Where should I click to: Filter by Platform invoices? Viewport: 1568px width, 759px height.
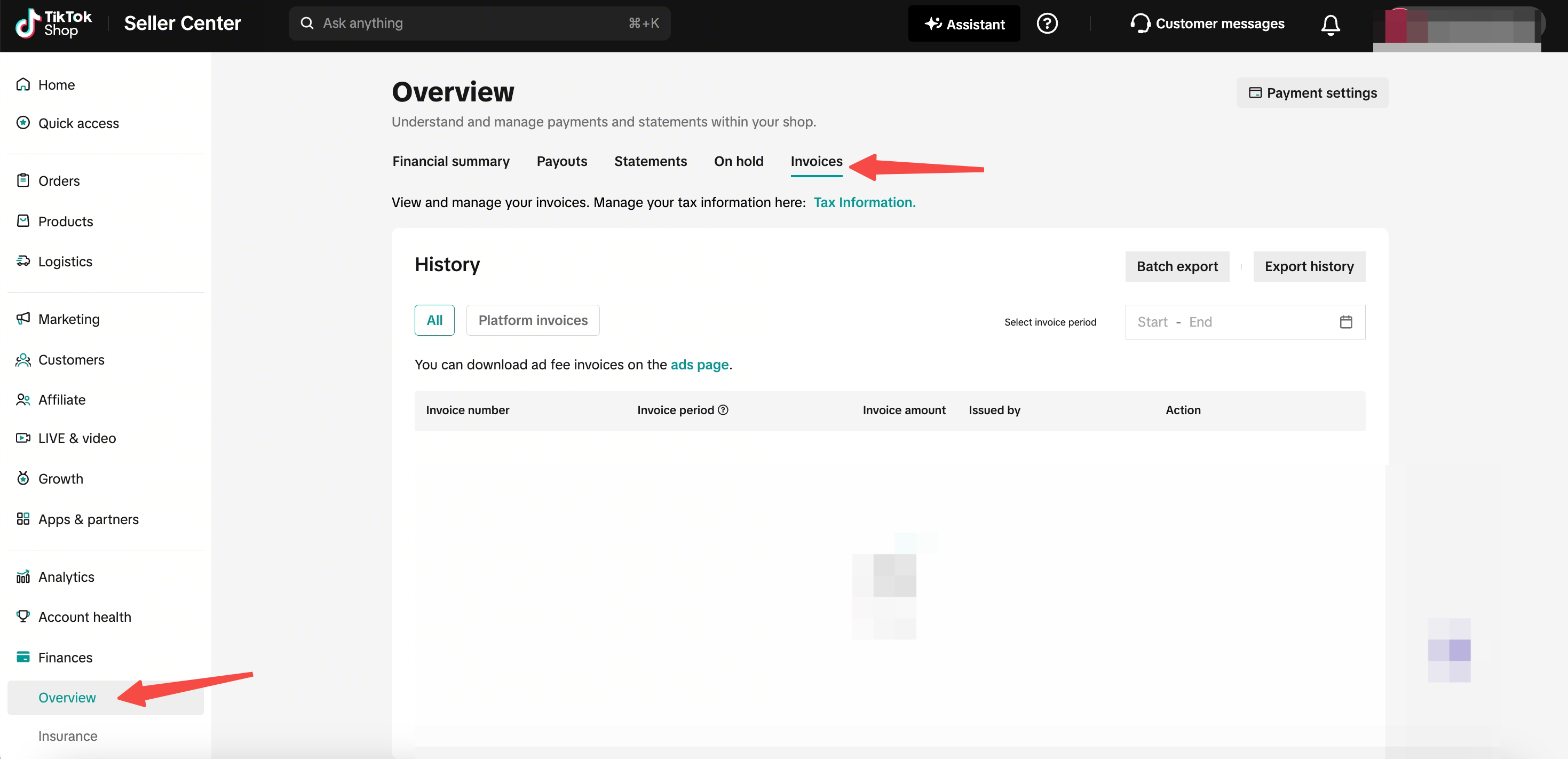click(533, 320)
